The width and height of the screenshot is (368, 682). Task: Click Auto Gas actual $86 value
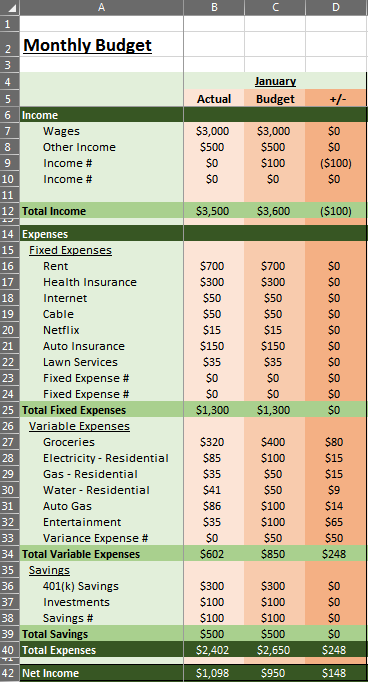point(212,506)
